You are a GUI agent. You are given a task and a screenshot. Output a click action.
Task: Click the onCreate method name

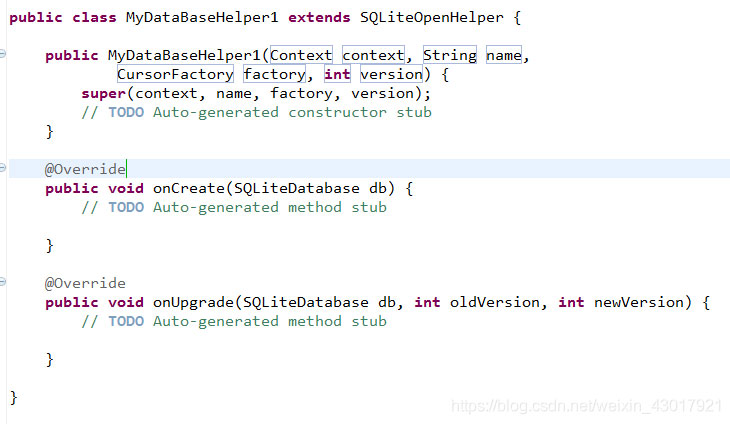coord(189,188)
